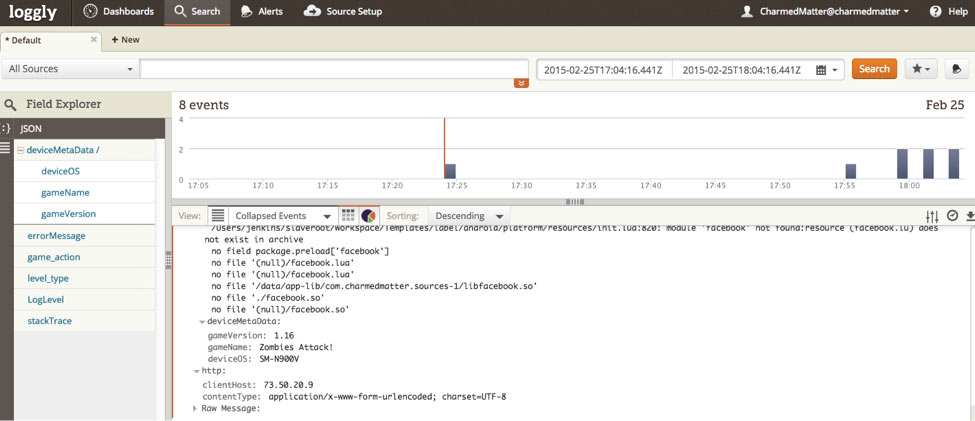Go to Source Setup

[344, 11]
